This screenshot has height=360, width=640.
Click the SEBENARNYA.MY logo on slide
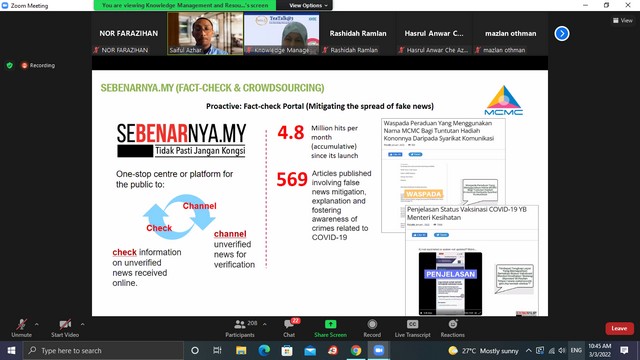(x=181, y=140)
